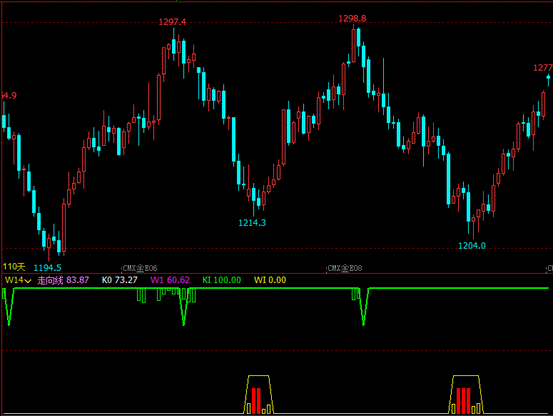Click the CMX金E08 contract marker
The image size is (553, 416).
(x=345, y=268)
